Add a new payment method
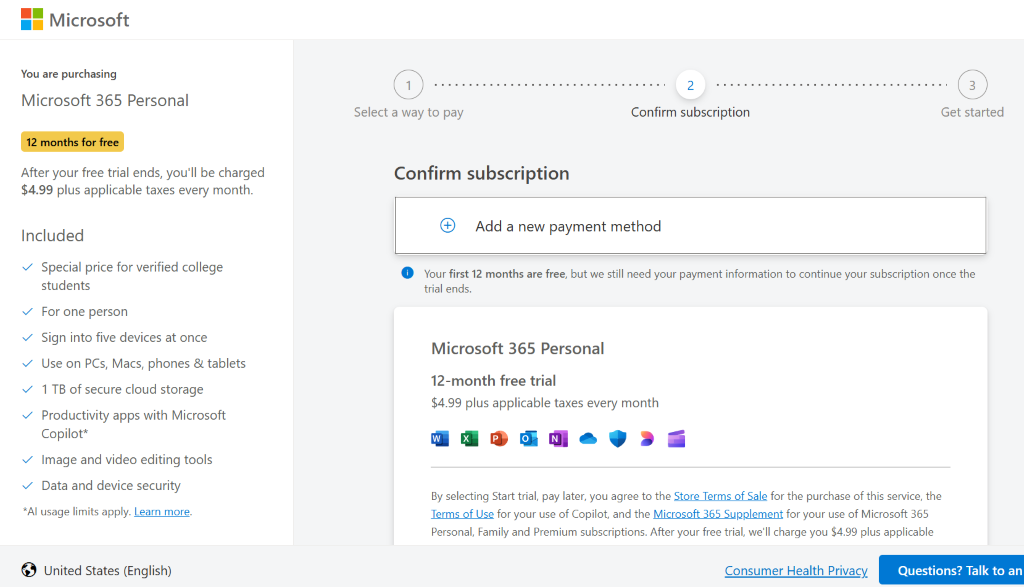The height and width of the screenshot is (587, 1024). (x=568, y=226)
